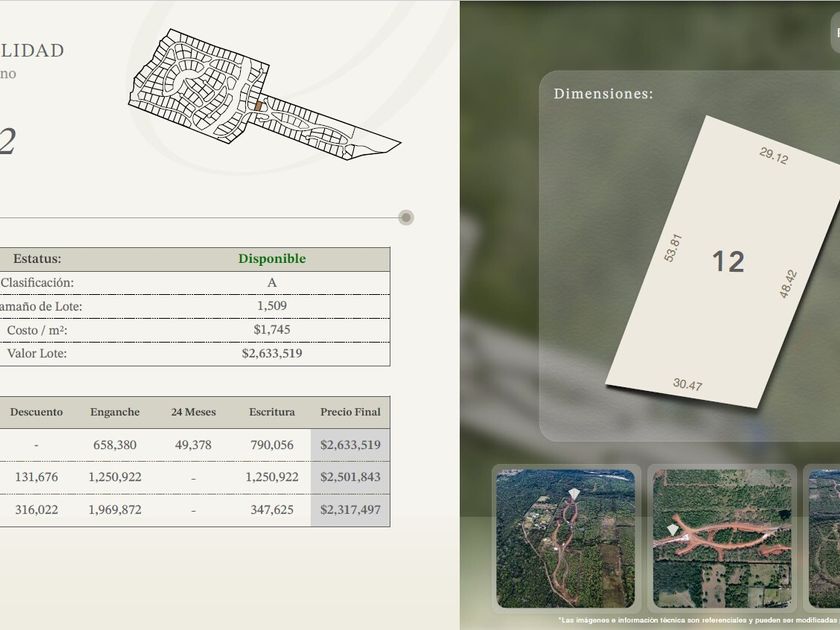The height and width of the screenshot is (630, 840).
Task: Click the enganche value '658,380'
Action: pos(115,445)
